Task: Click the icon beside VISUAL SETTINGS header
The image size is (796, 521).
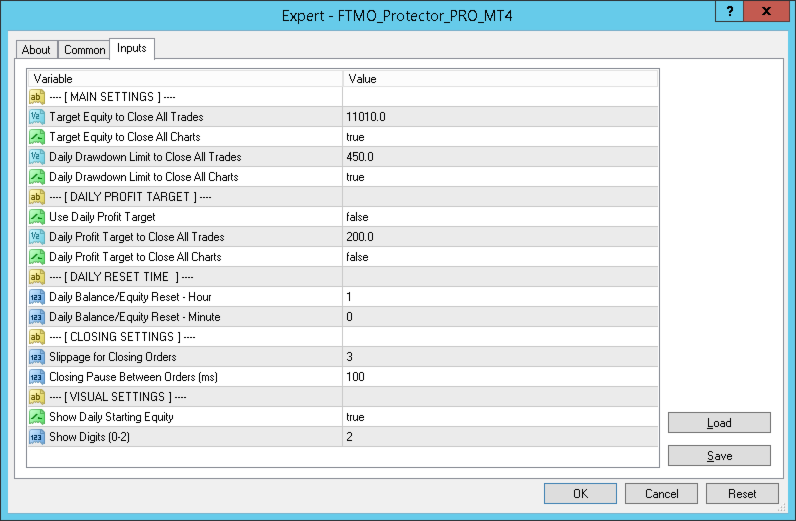Action: (37, 397)
